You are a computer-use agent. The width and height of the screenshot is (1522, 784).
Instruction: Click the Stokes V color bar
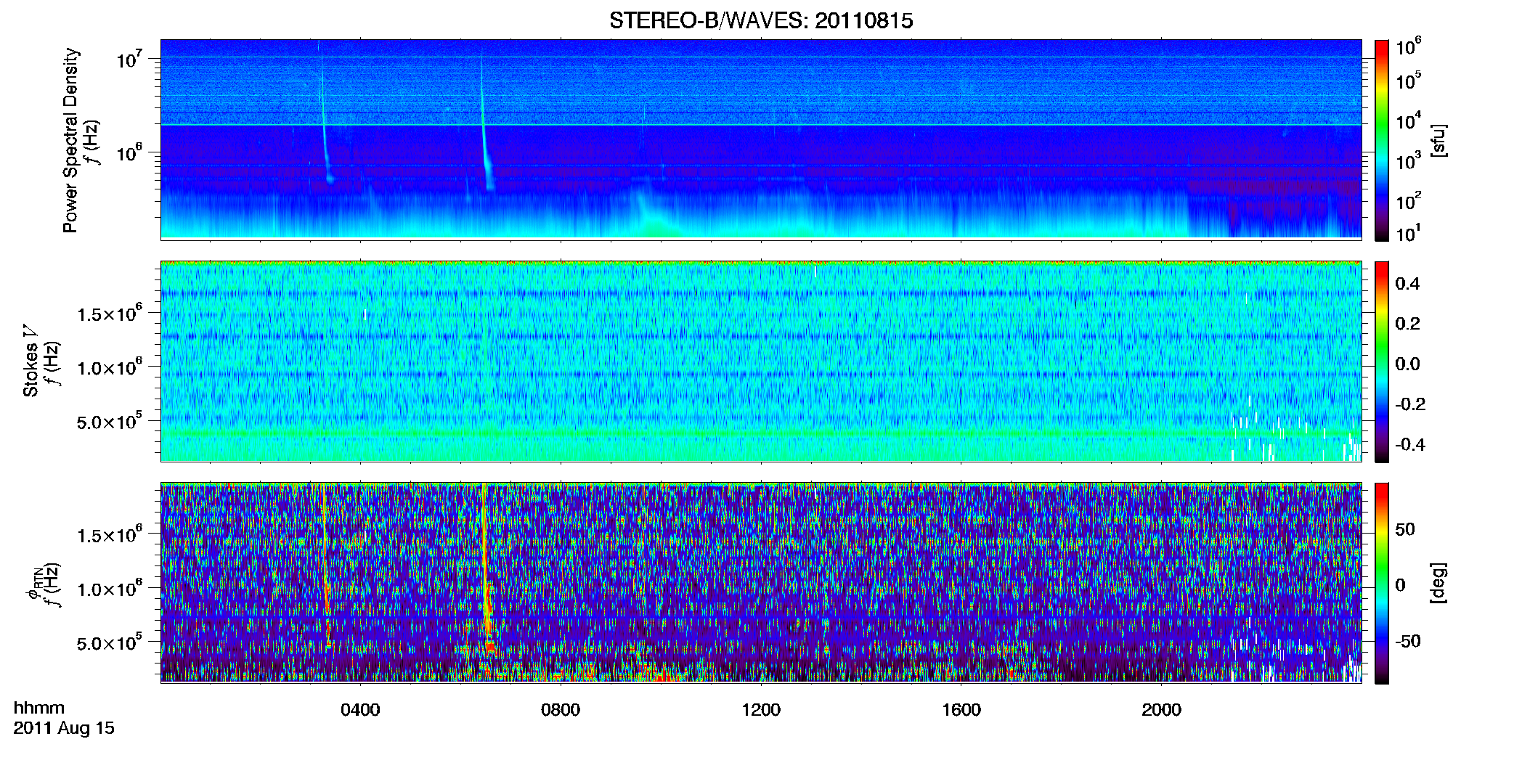tap(1382, 362)
